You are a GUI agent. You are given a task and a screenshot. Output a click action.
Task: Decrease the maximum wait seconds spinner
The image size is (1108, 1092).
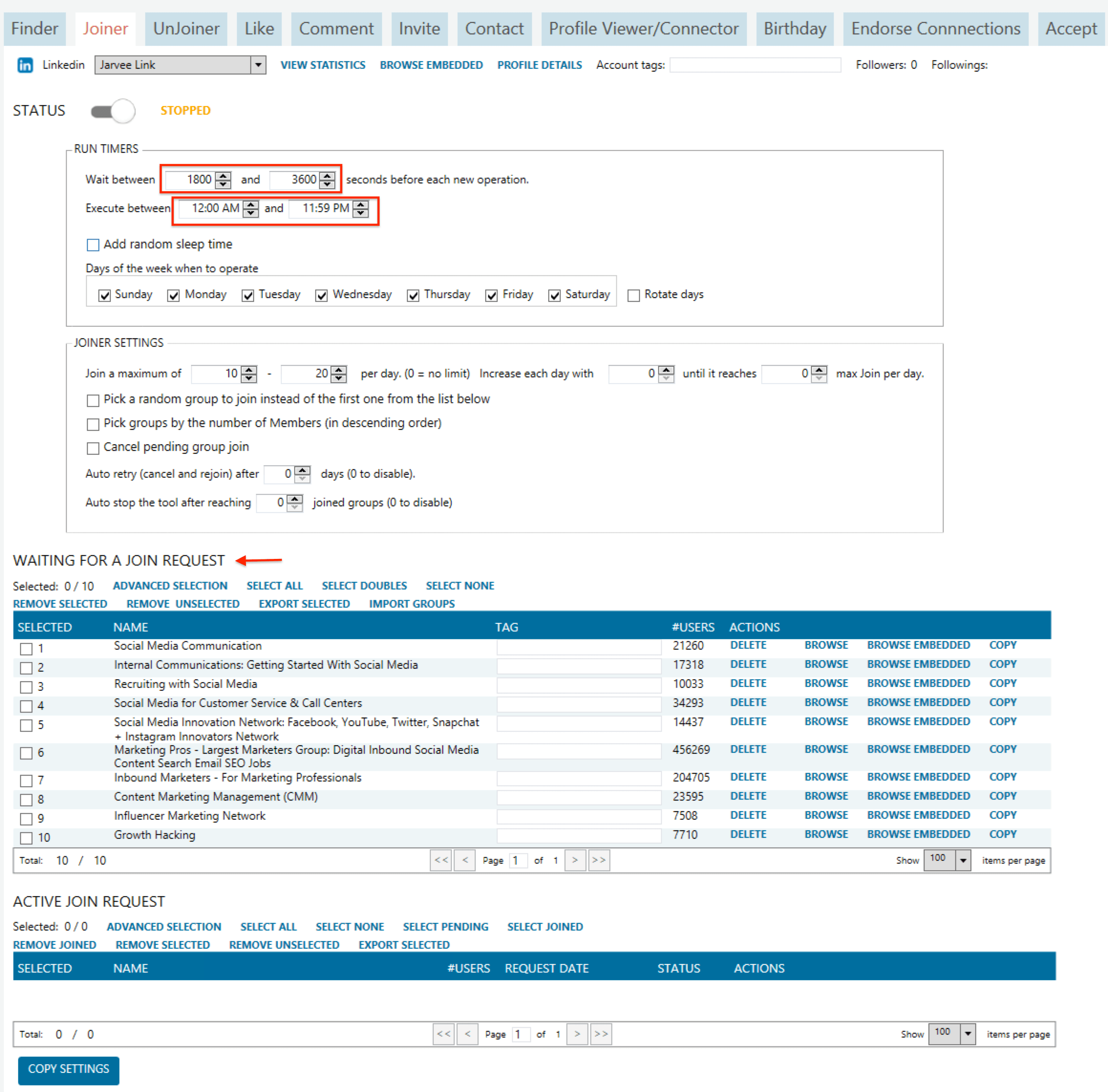(x=328, y=184)
